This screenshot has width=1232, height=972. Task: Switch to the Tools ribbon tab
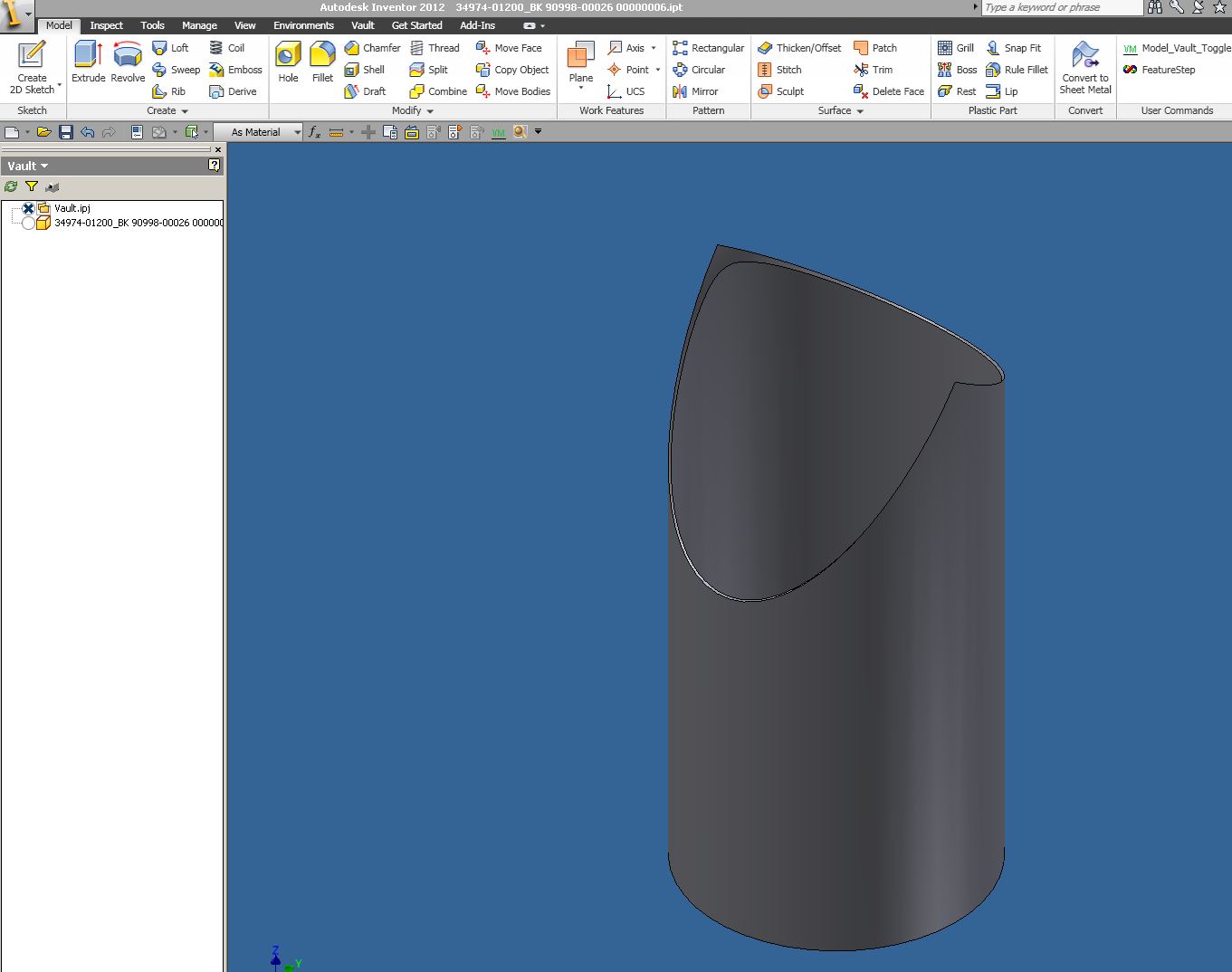pyautogui.click(x=152, y=25)
